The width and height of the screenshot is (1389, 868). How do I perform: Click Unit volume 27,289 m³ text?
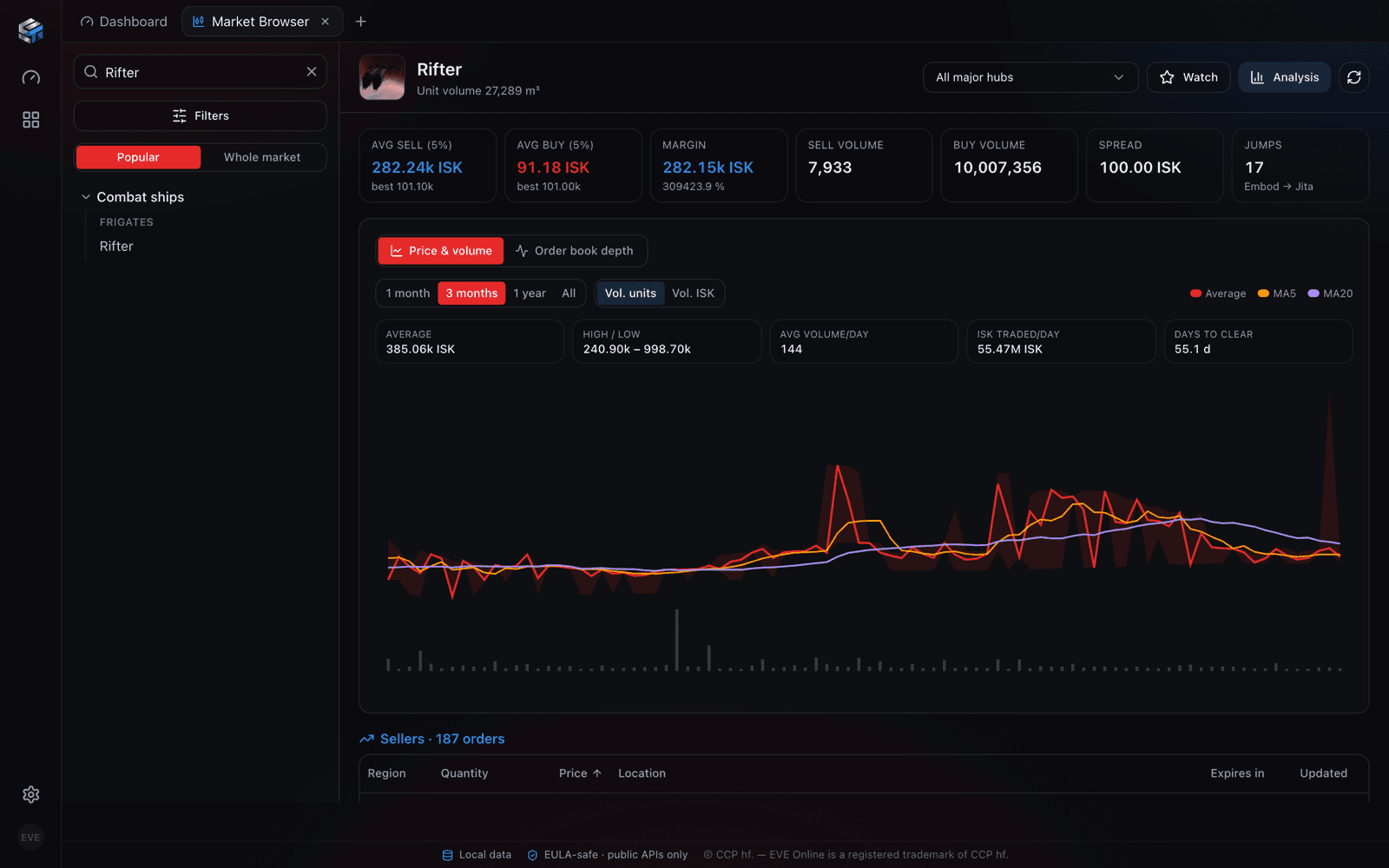coord(478,90)
